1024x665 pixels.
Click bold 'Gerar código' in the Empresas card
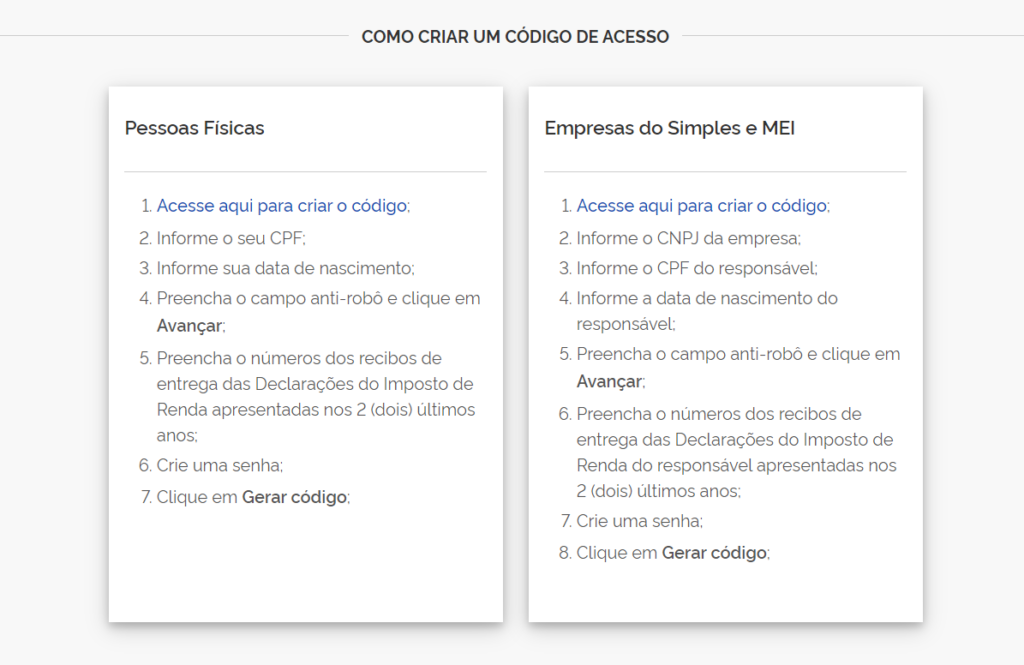[714, 553]
